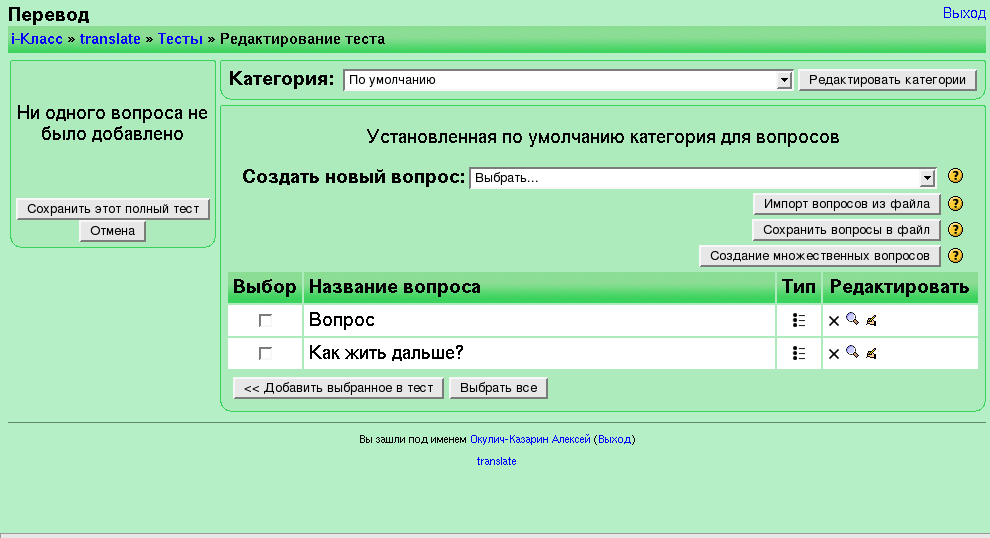Delete the question named "Вопрос"

click(833, 321)
